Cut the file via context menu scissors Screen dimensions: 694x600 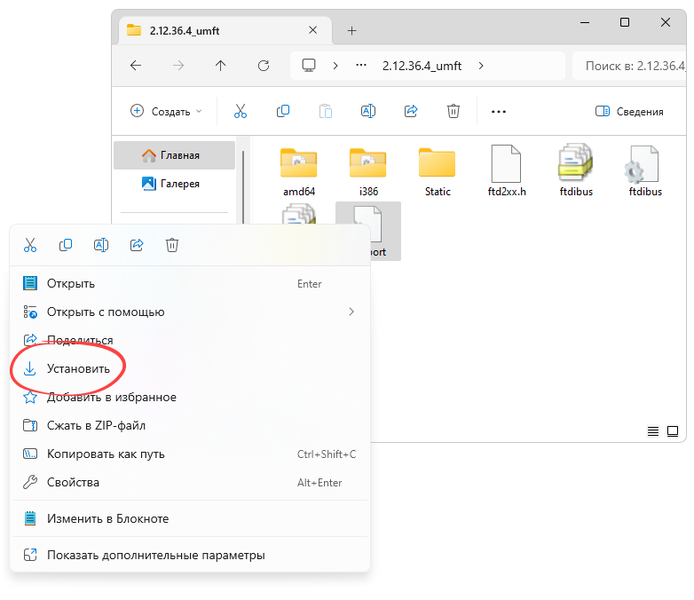click(30, 245)
